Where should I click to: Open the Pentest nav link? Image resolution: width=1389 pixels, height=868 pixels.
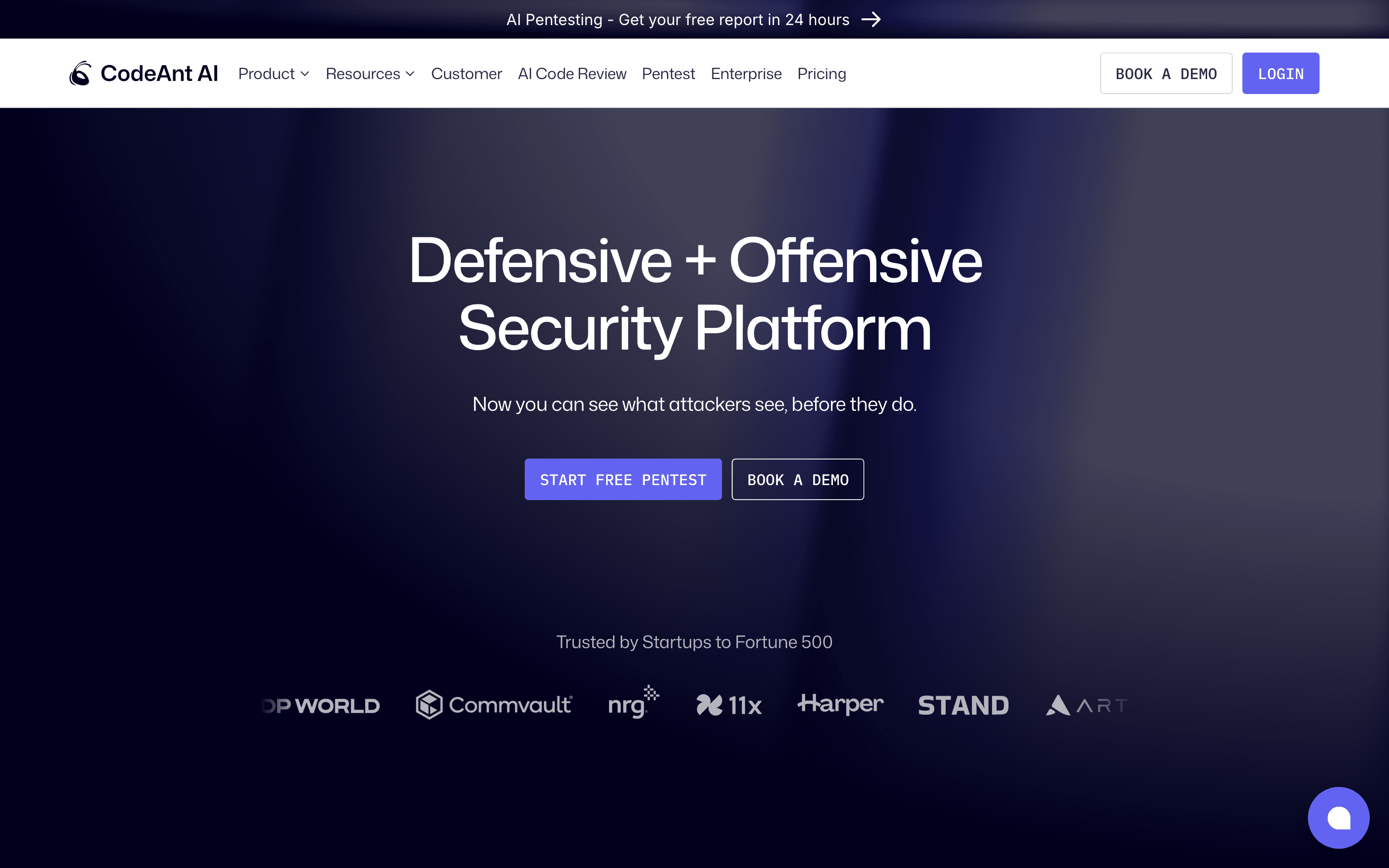pos(668,73)
